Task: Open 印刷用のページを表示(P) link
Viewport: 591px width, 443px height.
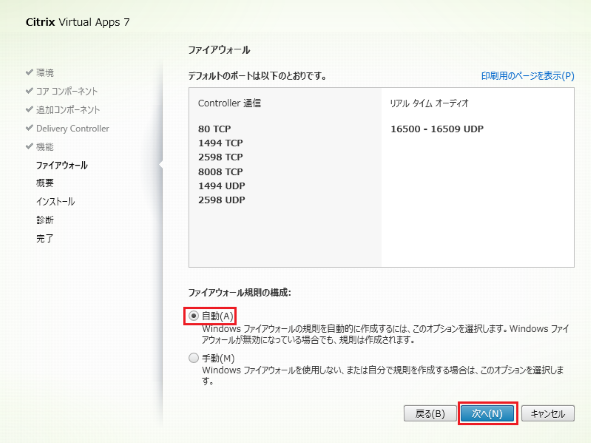Action: coord(528,76)
